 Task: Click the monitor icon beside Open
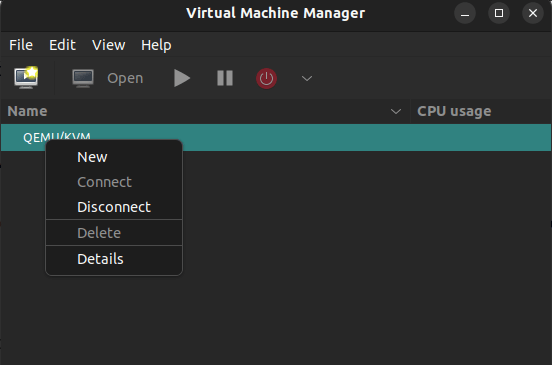pyautogui.click(x=83, y=78)
